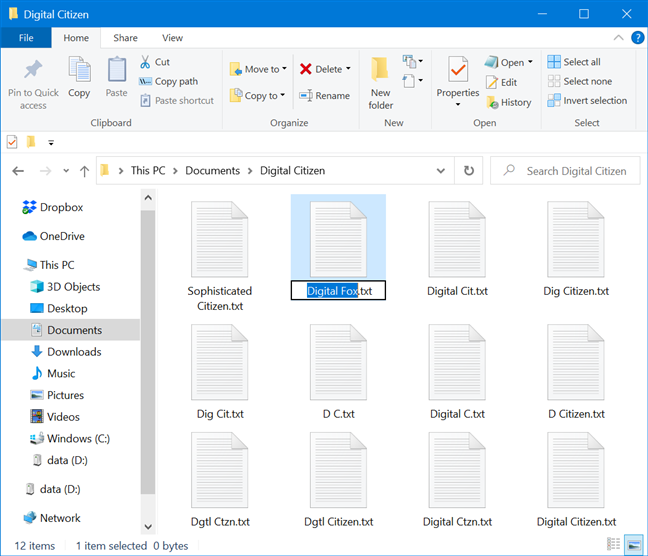Expand the Move to dropdown
This screenshot has width=648, height=556.
point(284,69)
